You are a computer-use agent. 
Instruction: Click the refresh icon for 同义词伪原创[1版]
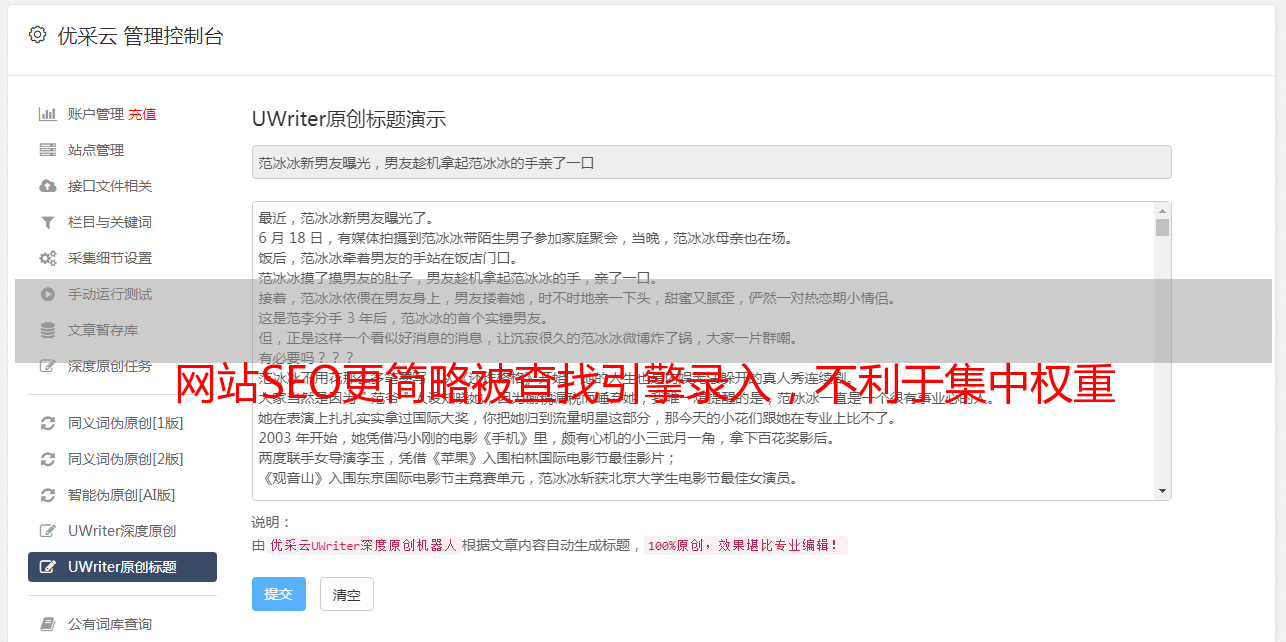click(47, 423)
